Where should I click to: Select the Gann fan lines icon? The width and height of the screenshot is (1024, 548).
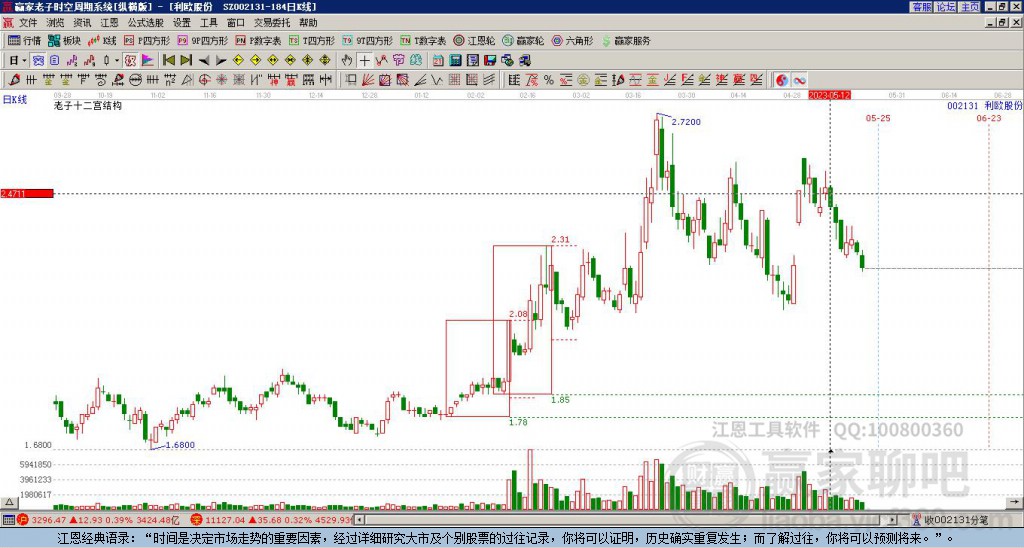coord(368,80)
